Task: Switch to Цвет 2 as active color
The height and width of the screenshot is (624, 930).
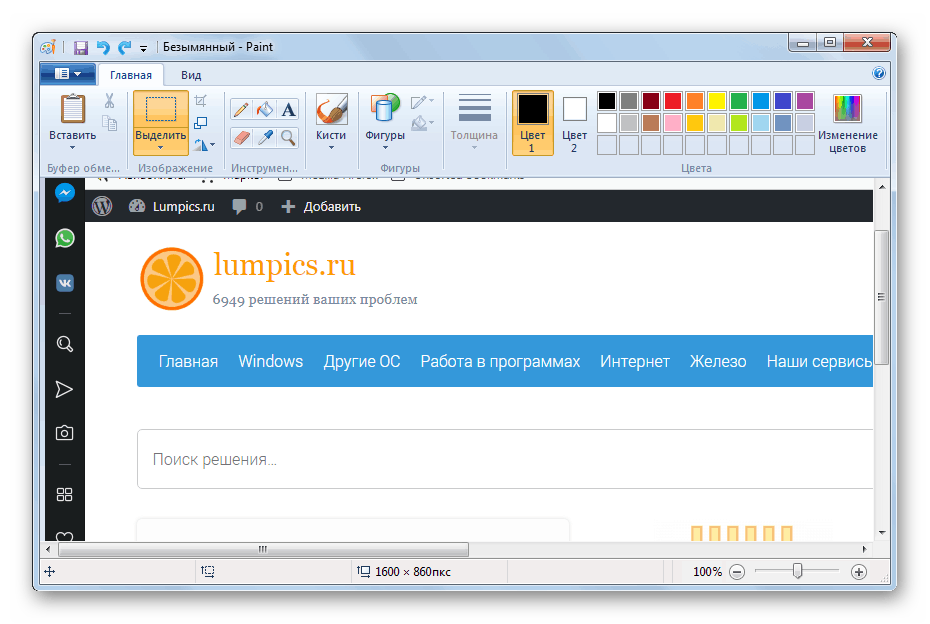Action: click(573, 120)
